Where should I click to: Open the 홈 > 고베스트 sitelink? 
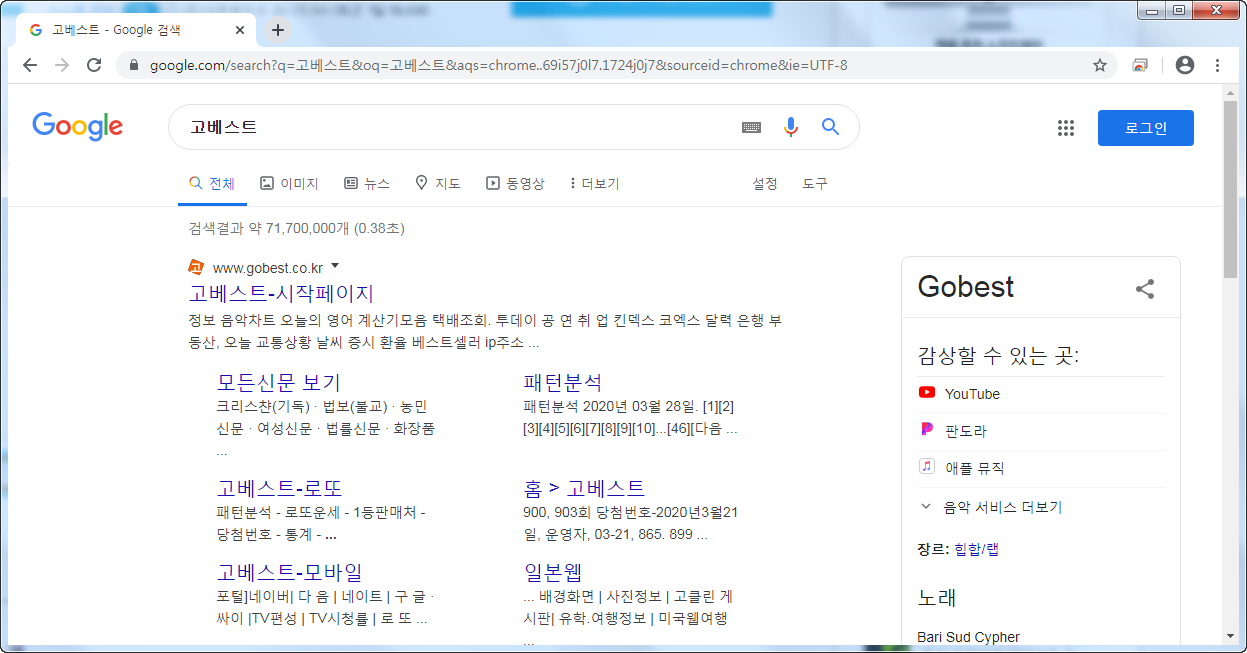tap(585, 489)
